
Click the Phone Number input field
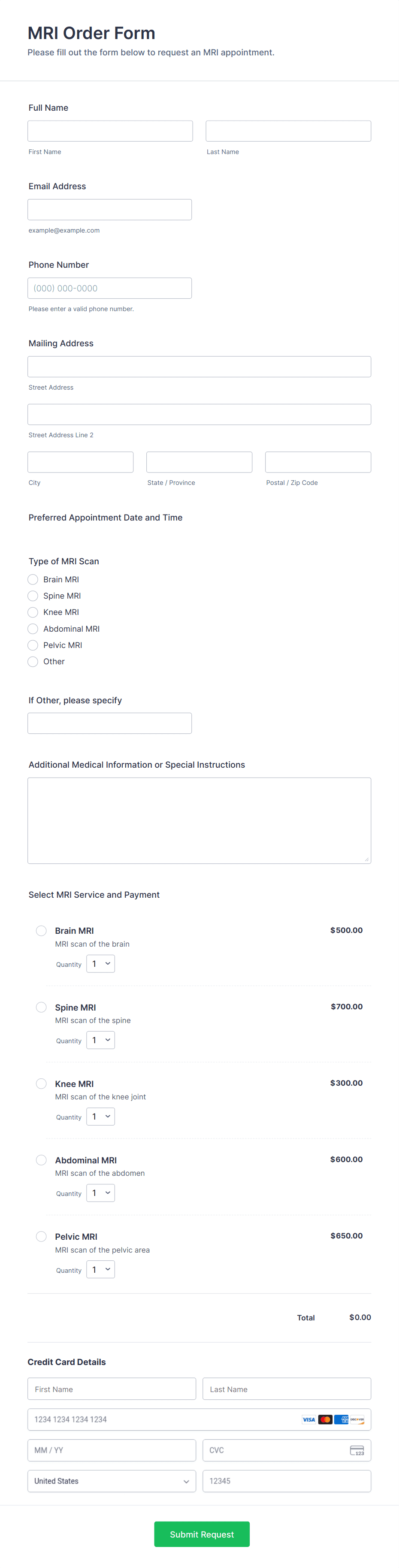point(109,288)
